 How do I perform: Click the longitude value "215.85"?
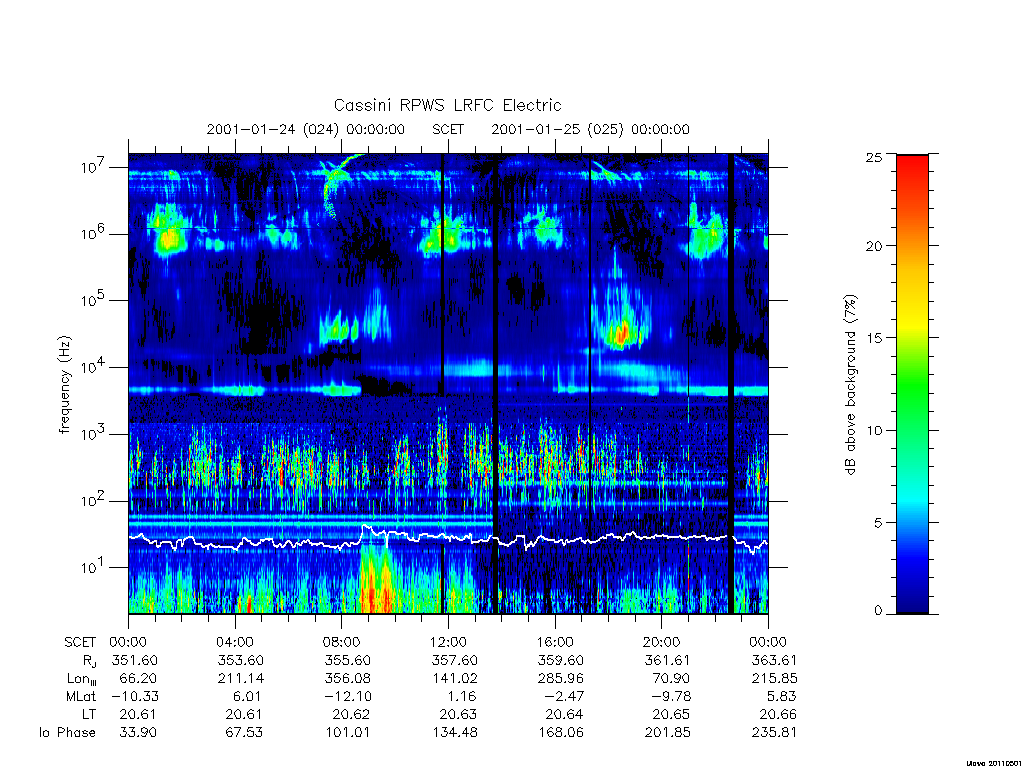pyautogui.click(x=775, y=679)
